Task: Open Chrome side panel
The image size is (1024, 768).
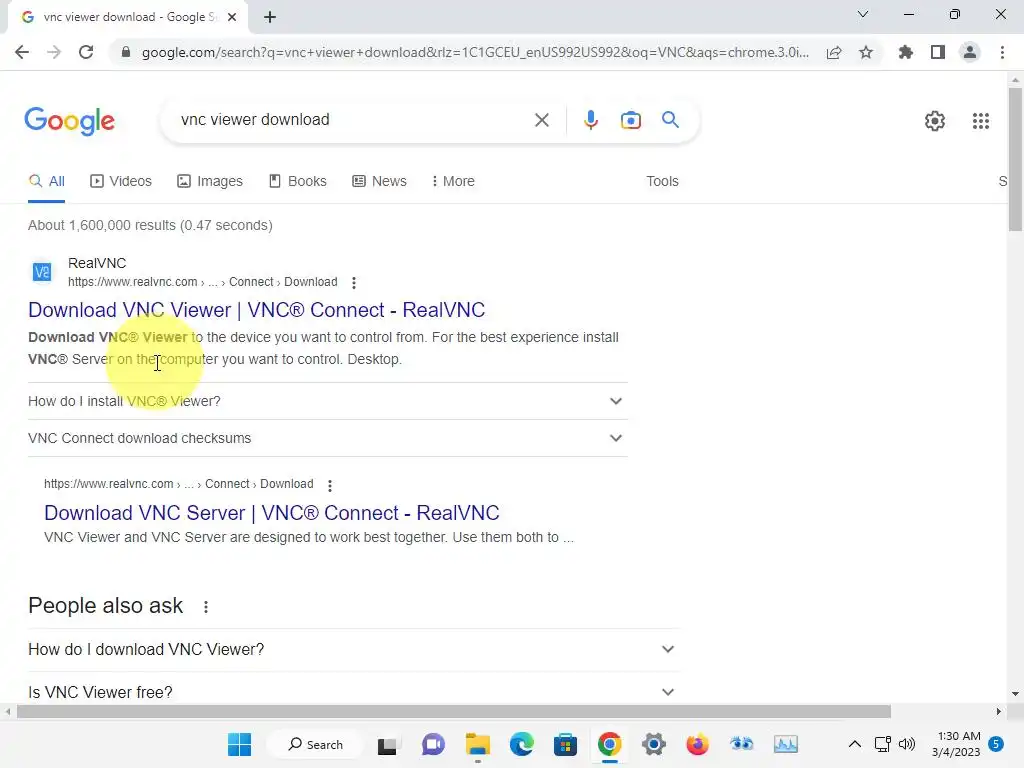Action: (x=938, y=52)
